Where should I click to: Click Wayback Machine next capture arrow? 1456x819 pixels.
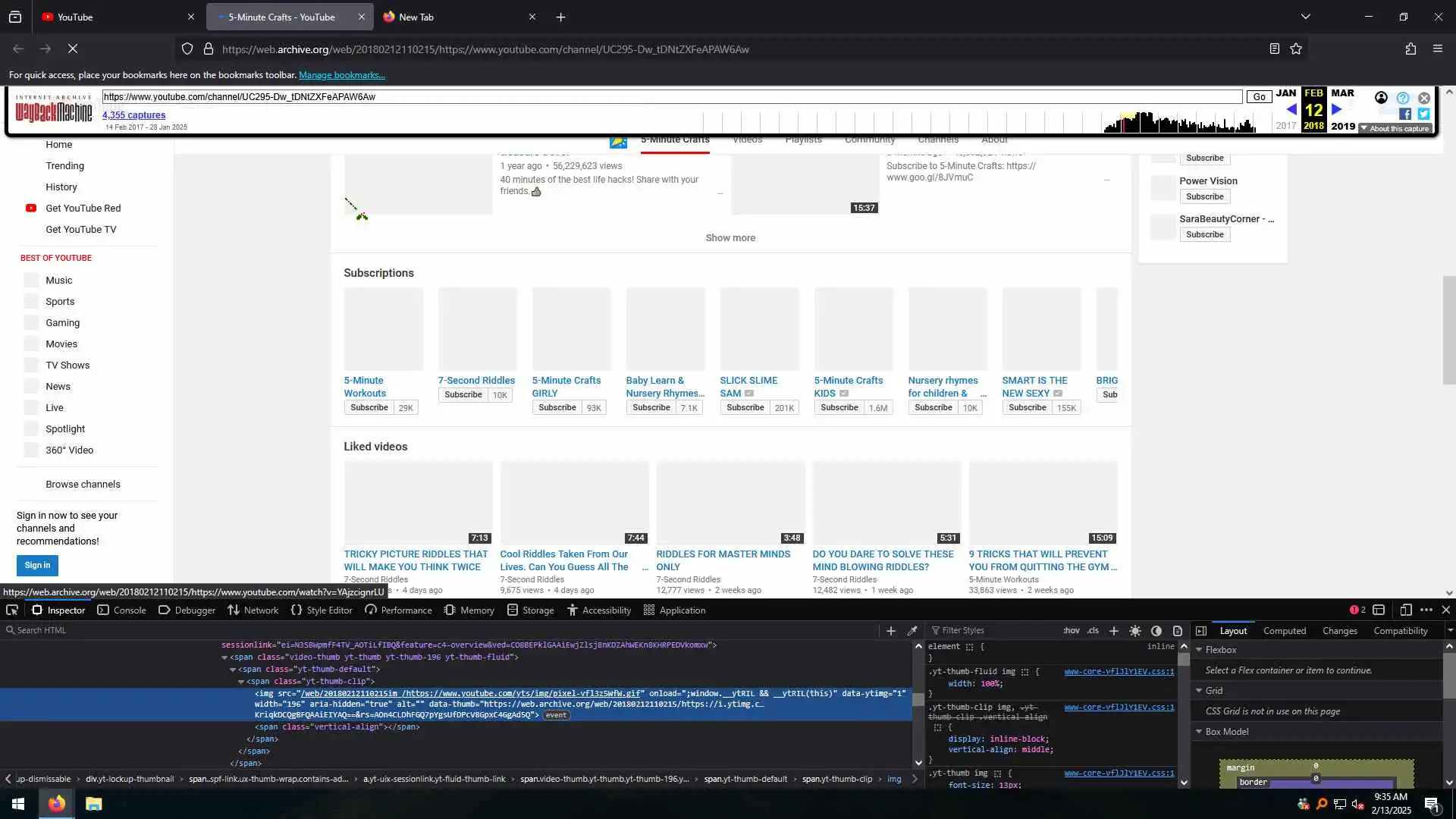(x=1337, y=110)
